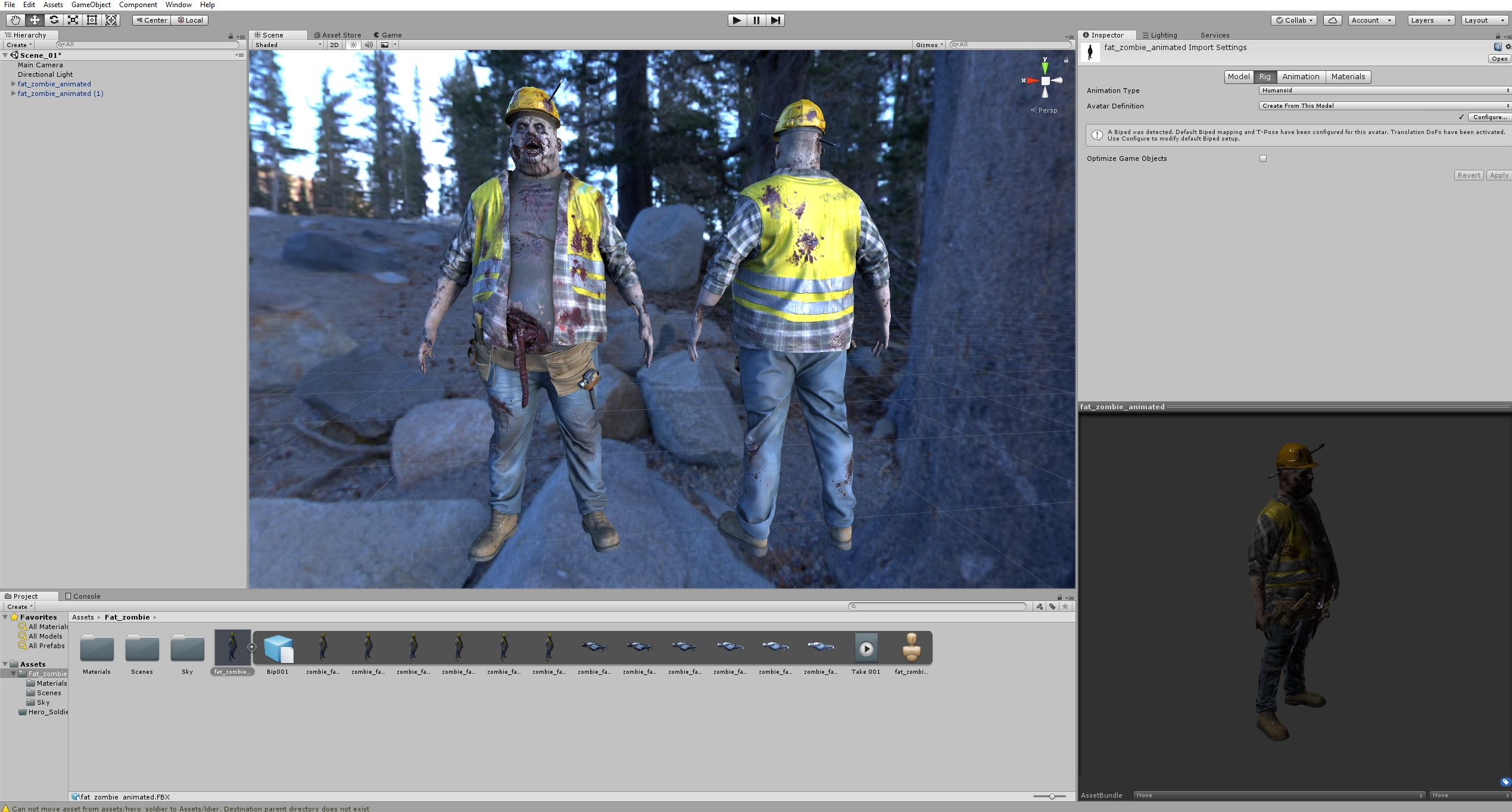Expand fat_zombie_animated (1) in Hierarchy
The height and width of the screenshot is (812, 1512).
13,94
